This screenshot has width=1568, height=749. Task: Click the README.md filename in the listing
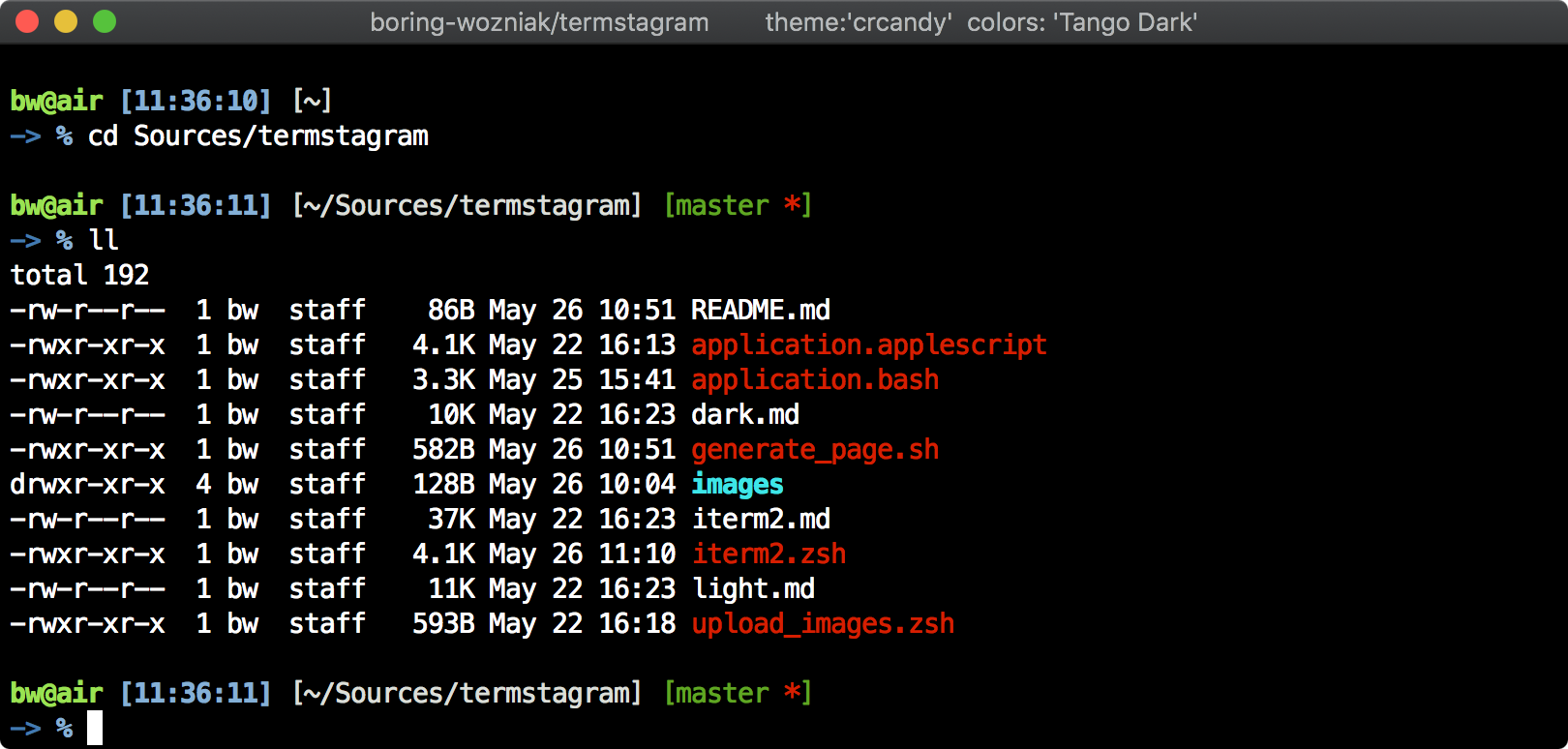(761, 310)
